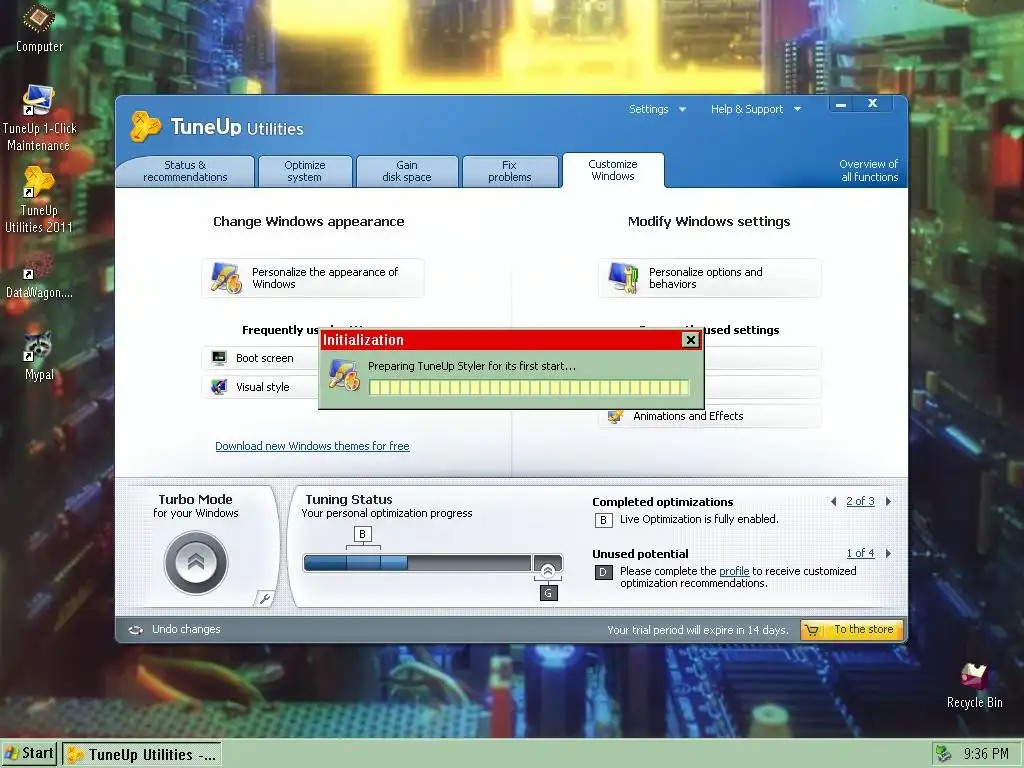Click Live Optimization is fully enabled text
The image size is (1024, 768).
coord(699,519)
